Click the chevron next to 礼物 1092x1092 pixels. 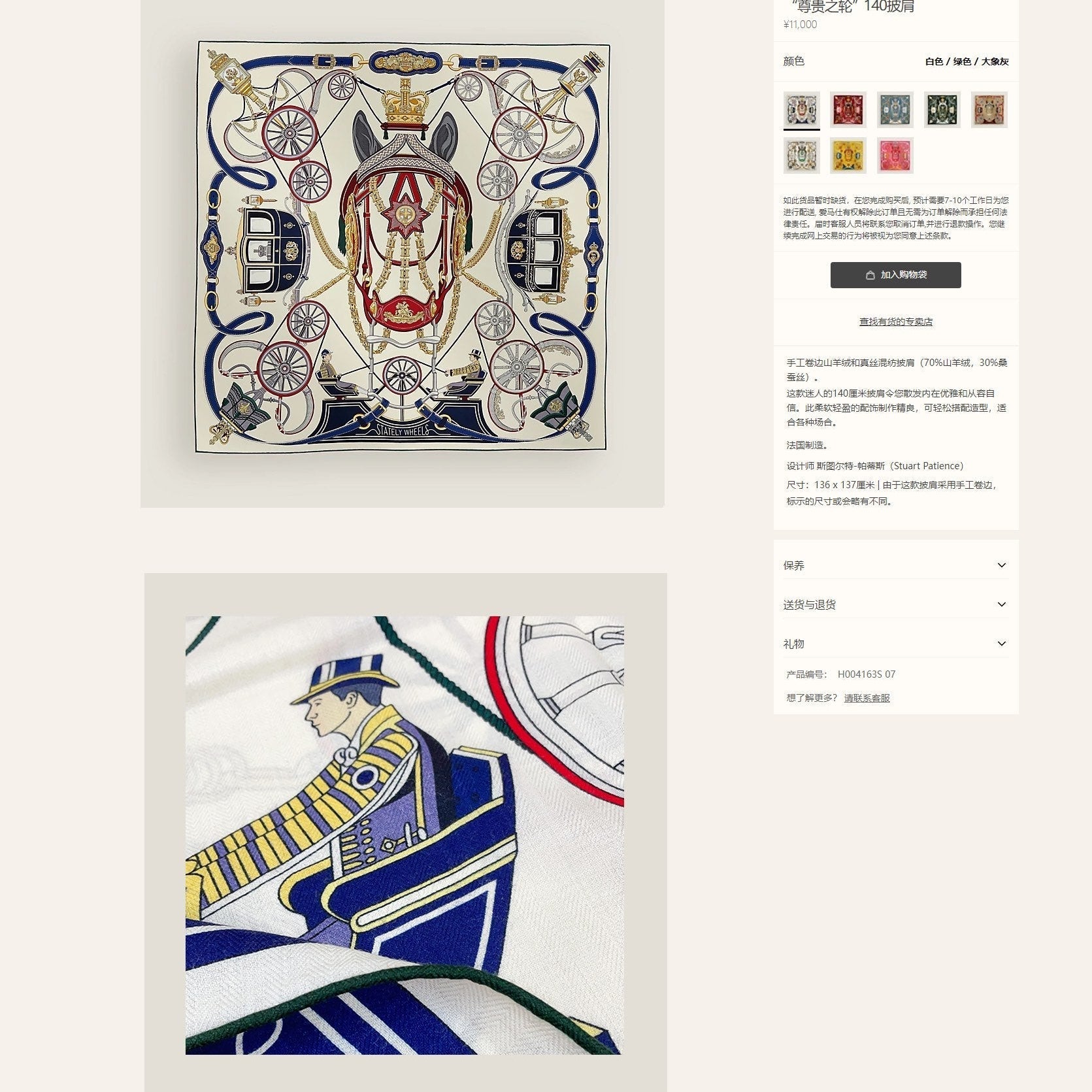1001,644
